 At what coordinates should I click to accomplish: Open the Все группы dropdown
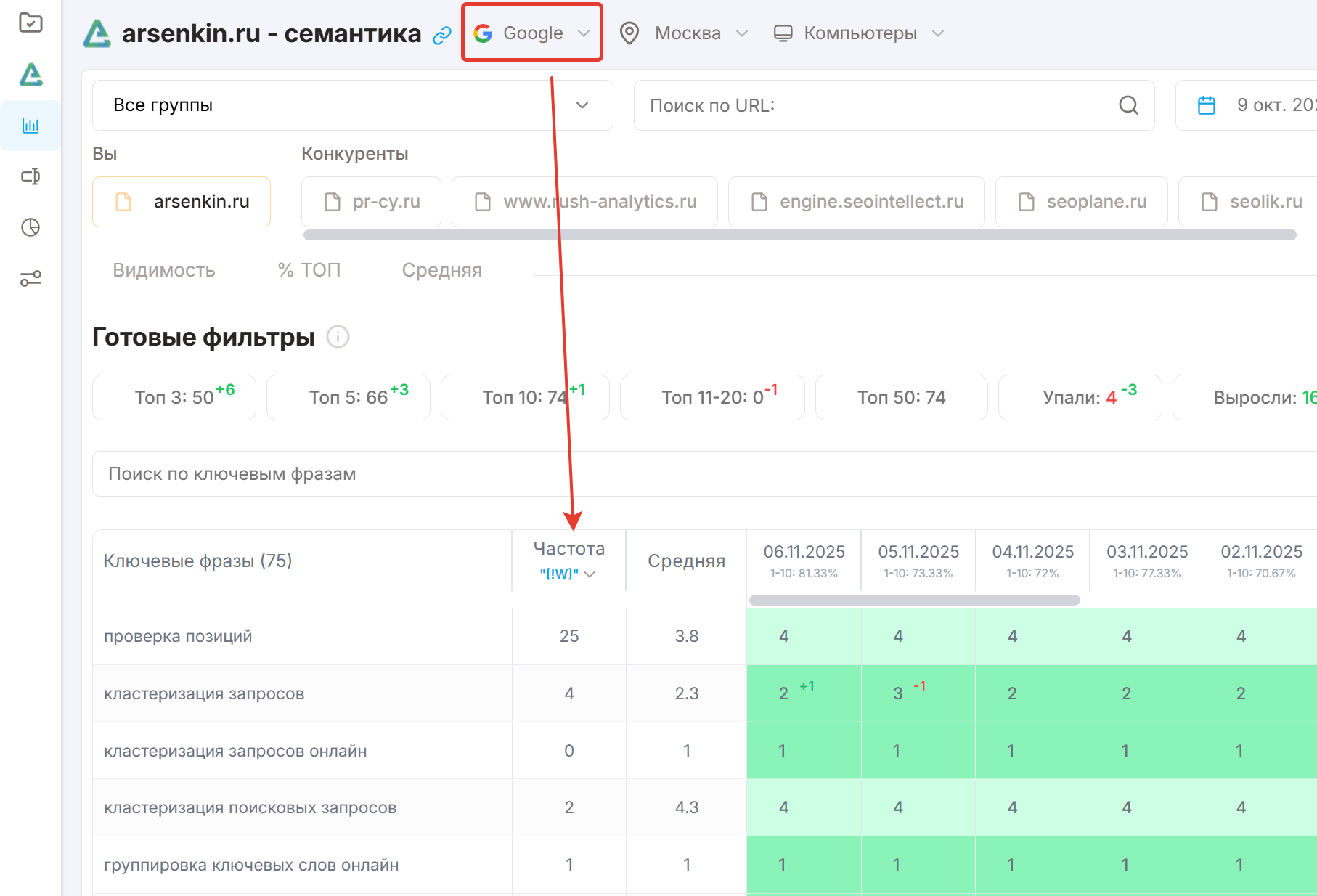point(352,105)
